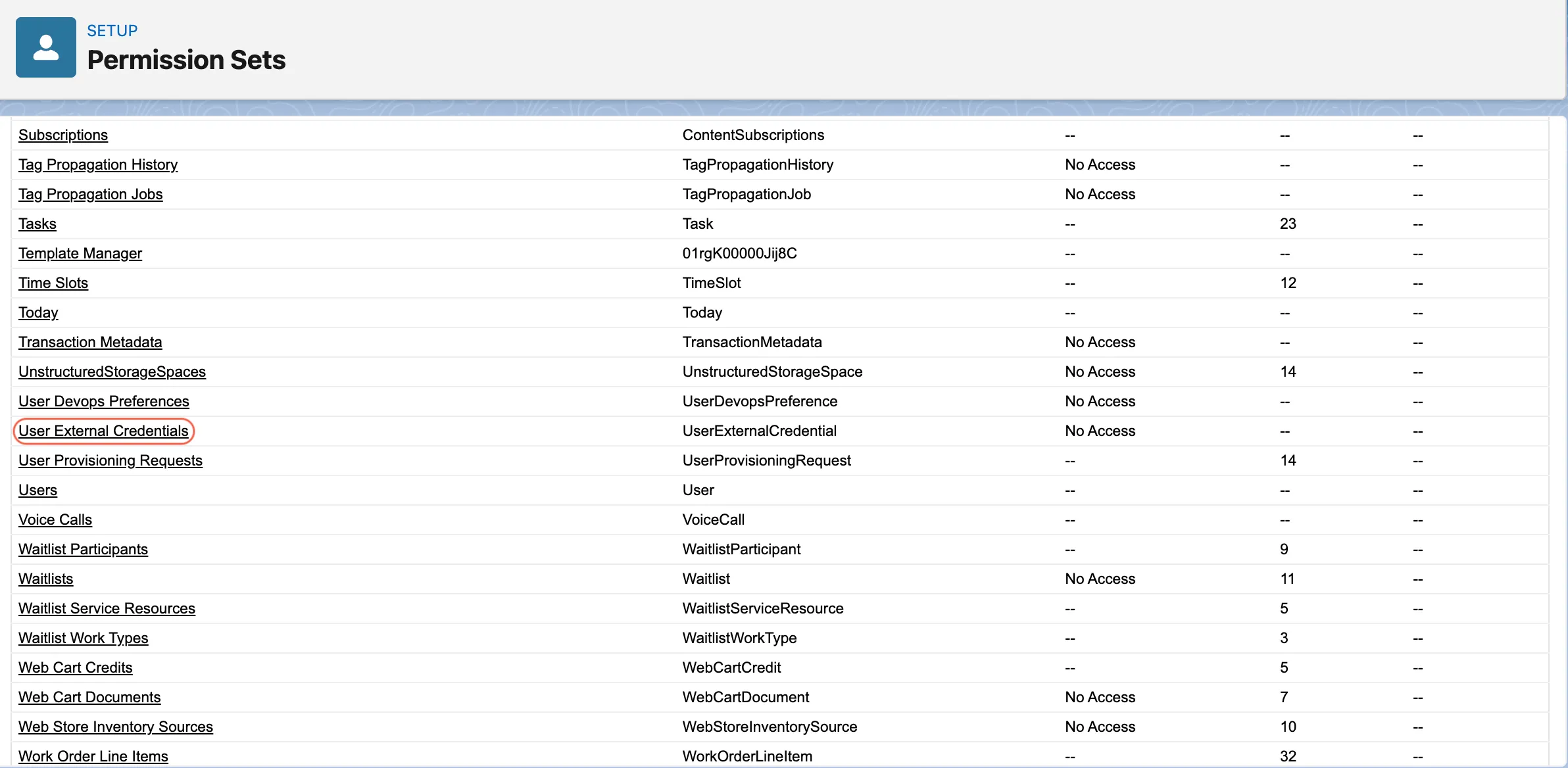Screen dimensions: 1568x768
Task: Click the value 12 in Time Slots row
Action: tap(1288, 283)
